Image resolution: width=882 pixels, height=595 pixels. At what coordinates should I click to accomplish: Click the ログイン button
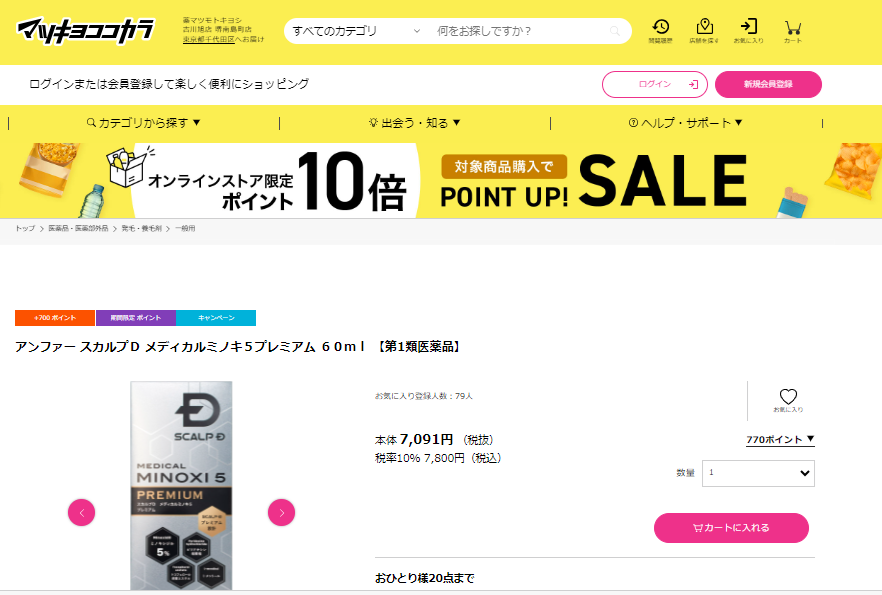[x=655, y=84]
